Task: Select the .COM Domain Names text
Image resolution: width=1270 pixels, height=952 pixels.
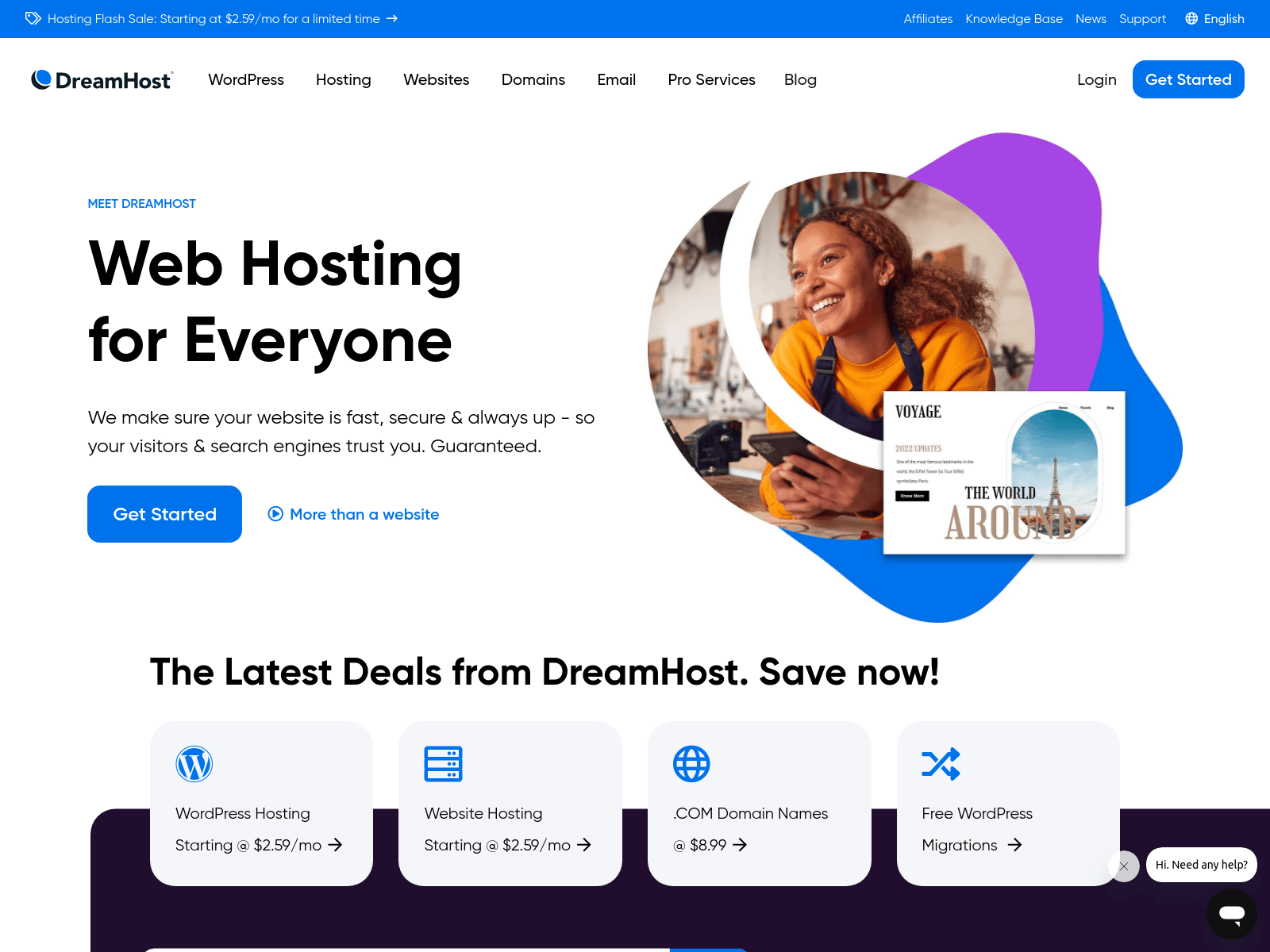Action: pyautogui.click(x=750, y=813)
